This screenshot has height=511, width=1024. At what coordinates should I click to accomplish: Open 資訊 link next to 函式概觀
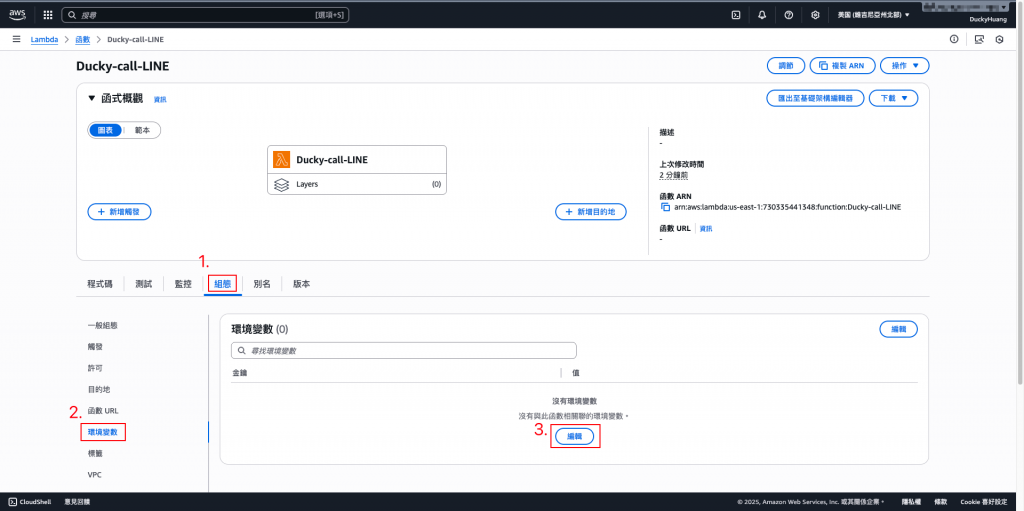160,99
